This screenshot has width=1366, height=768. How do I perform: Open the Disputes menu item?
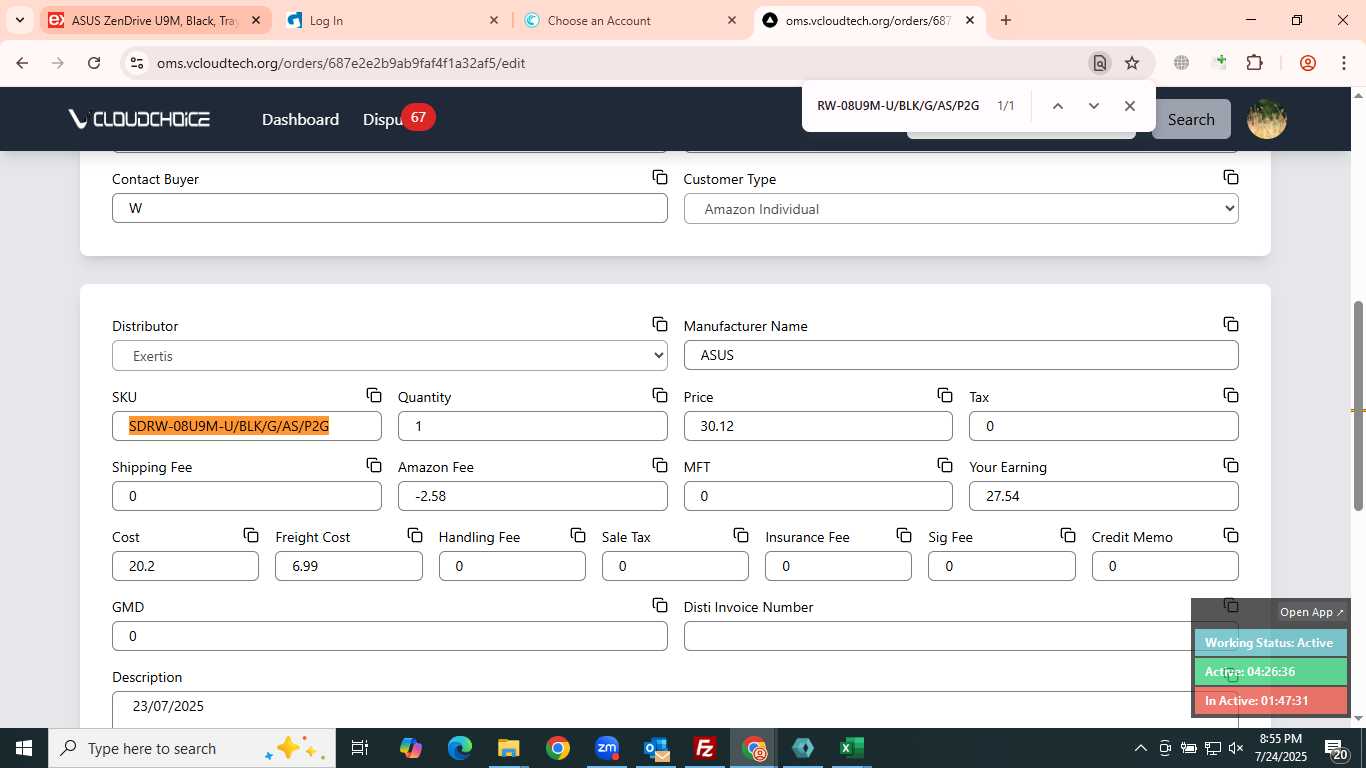click(x=383, y=119)
